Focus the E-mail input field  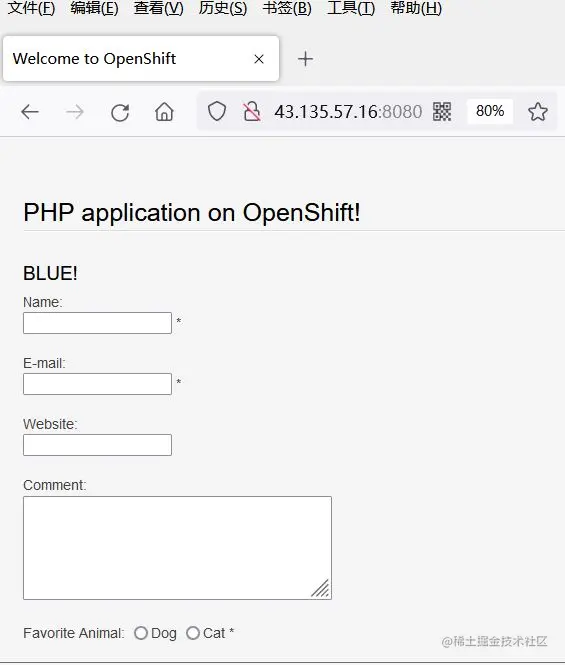98,384
